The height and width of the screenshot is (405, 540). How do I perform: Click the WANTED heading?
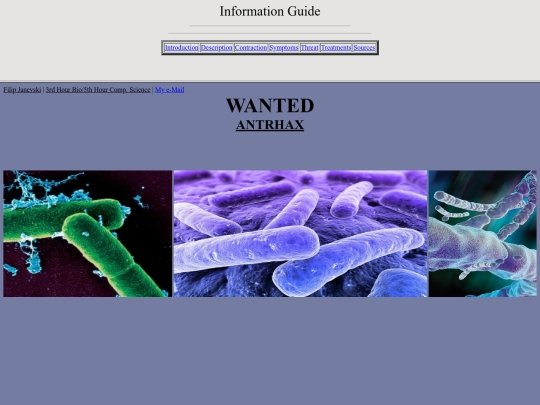[270, 105]
